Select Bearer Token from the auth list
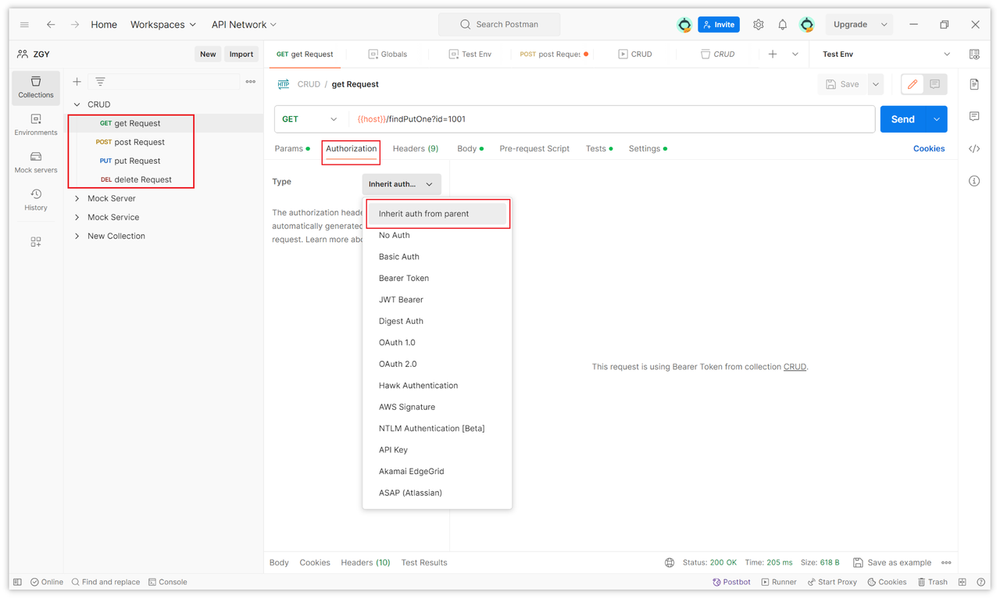 click(x=404, y=278)
